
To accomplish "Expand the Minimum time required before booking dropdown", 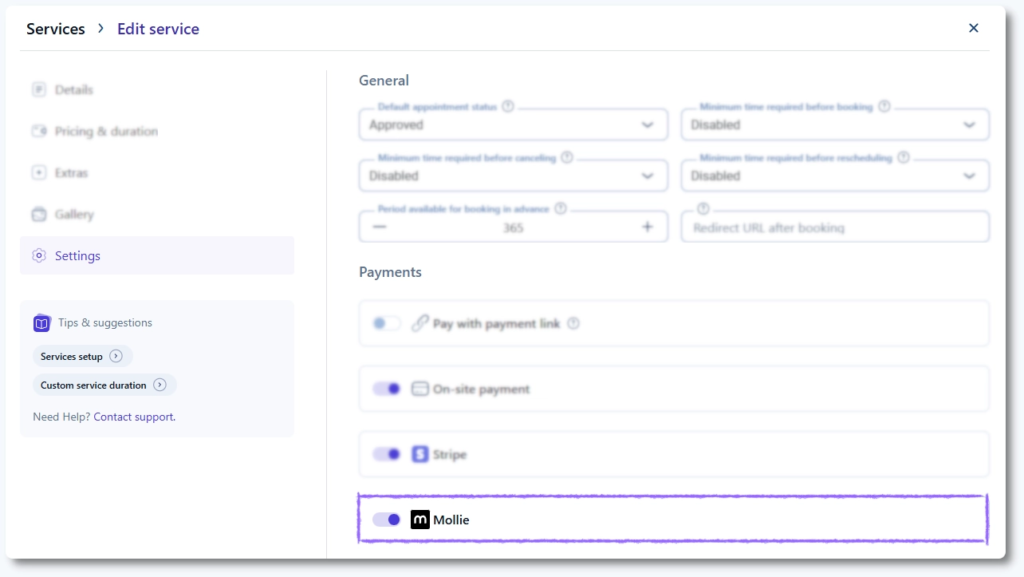I will [x=835, y=125].
